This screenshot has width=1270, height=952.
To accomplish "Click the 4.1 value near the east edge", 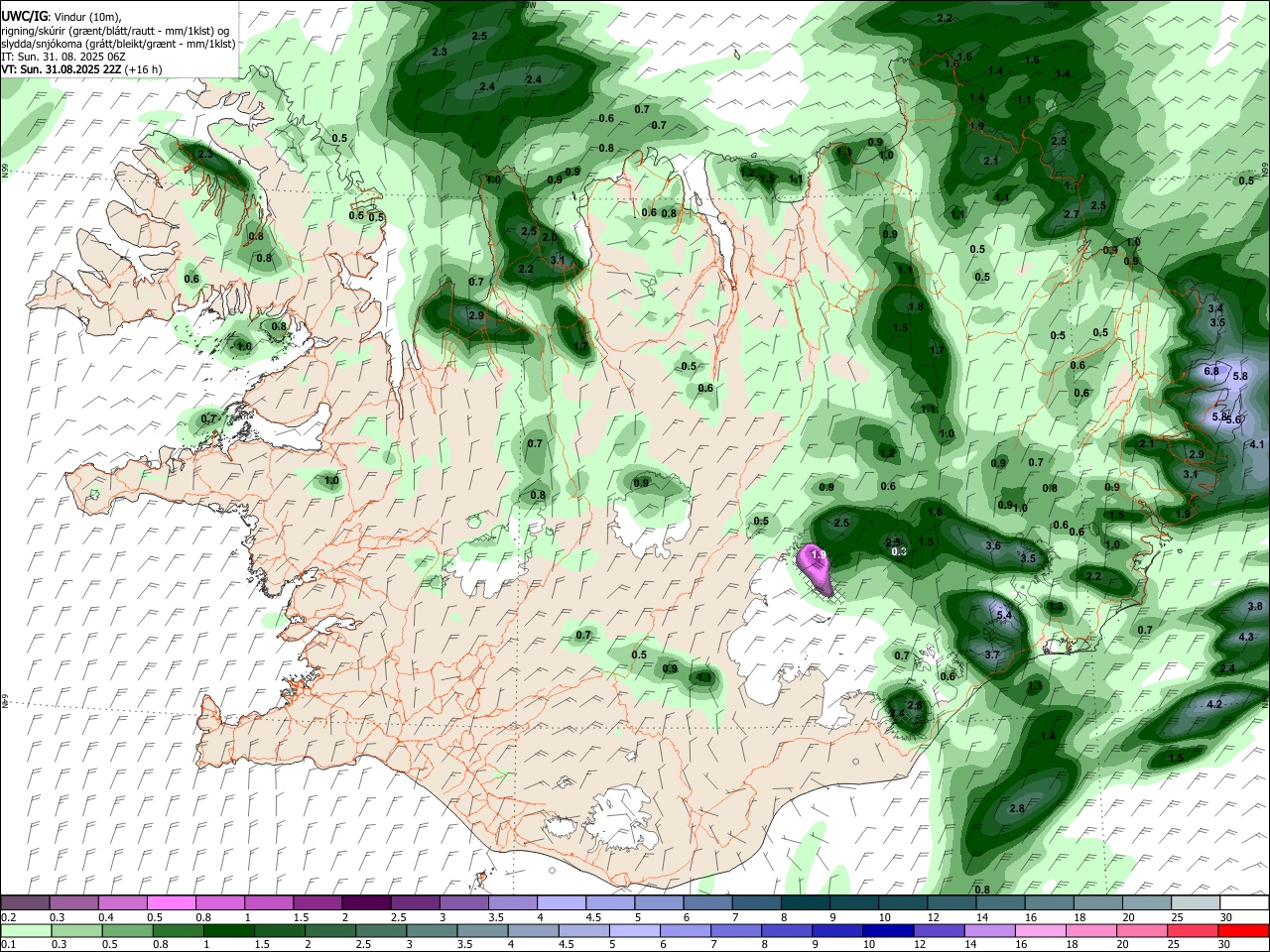I will click(x=1257, y=444).
